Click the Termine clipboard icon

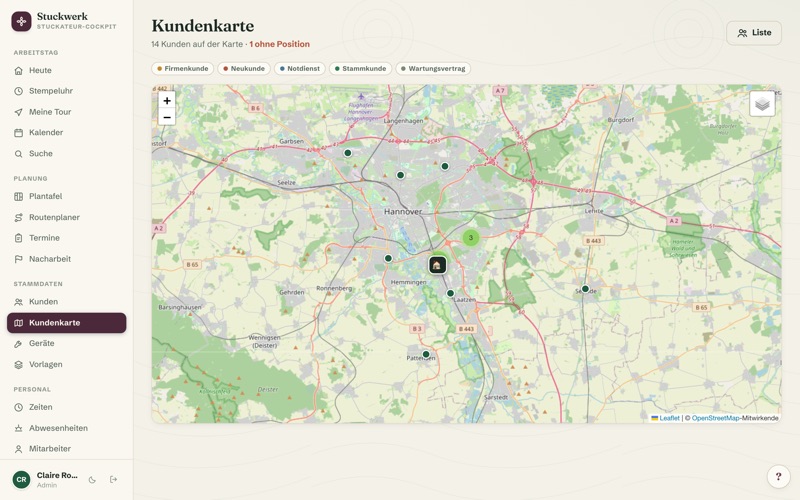point(18,238)
